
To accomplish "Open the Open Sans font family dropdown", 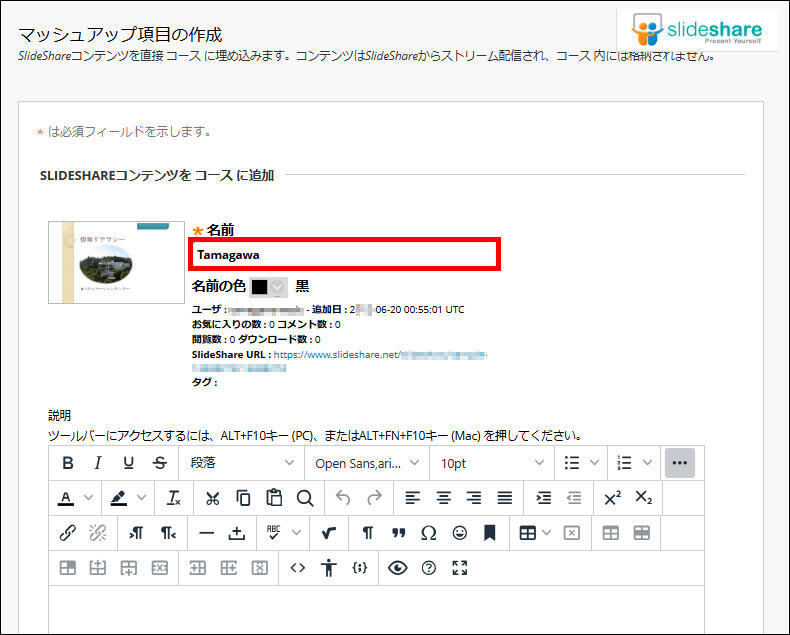I will (367, 463).
